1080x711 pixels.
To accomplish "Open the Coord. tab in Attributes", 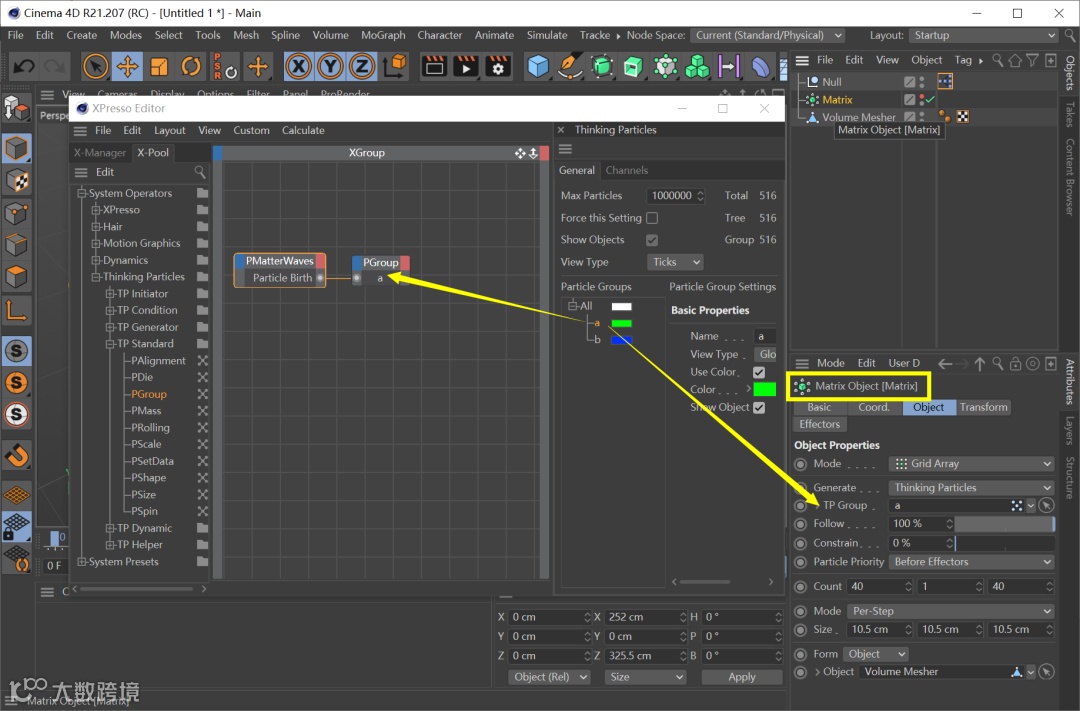I will (874, 407).
